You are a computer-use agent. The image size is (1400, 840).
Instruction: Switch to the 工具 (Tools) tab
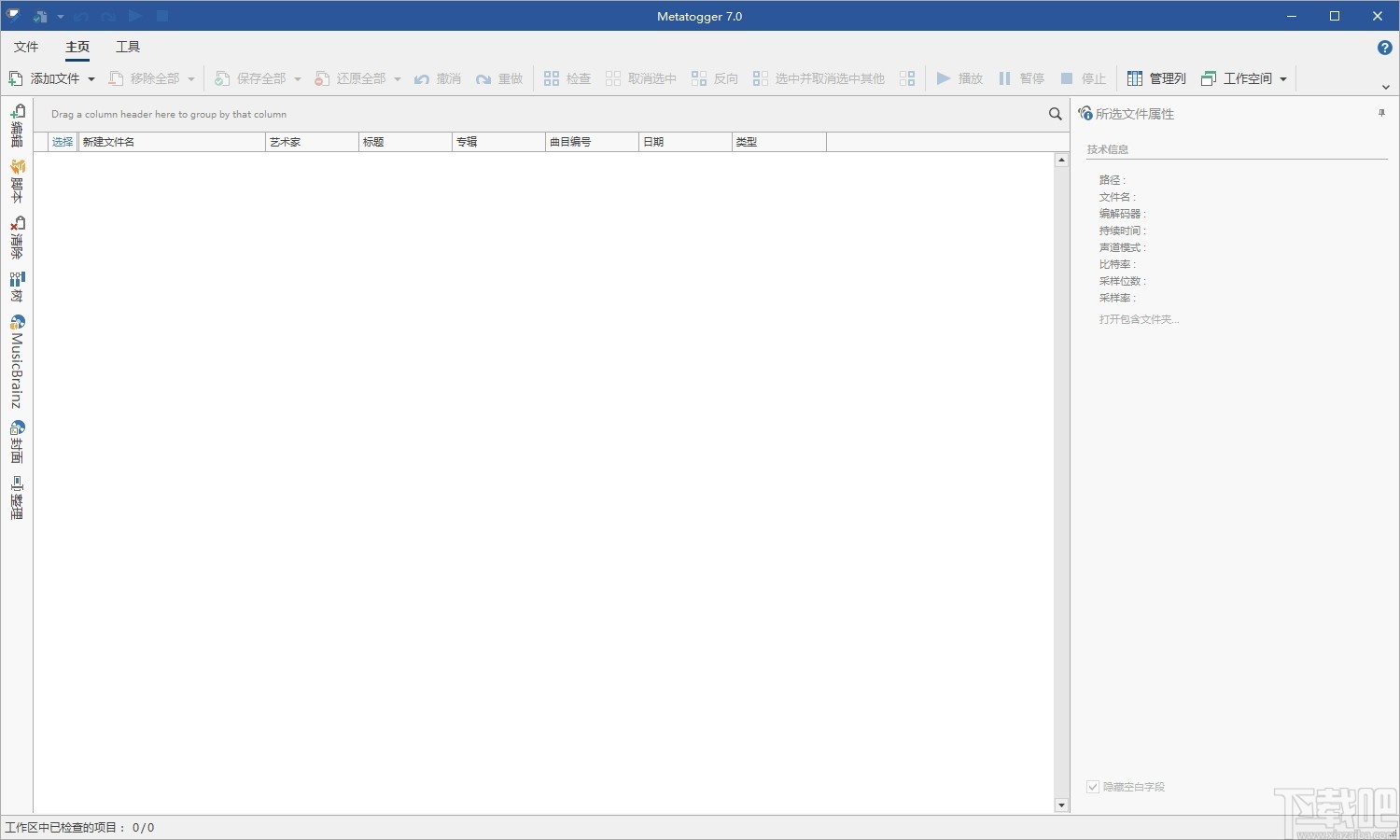point(128,47)
